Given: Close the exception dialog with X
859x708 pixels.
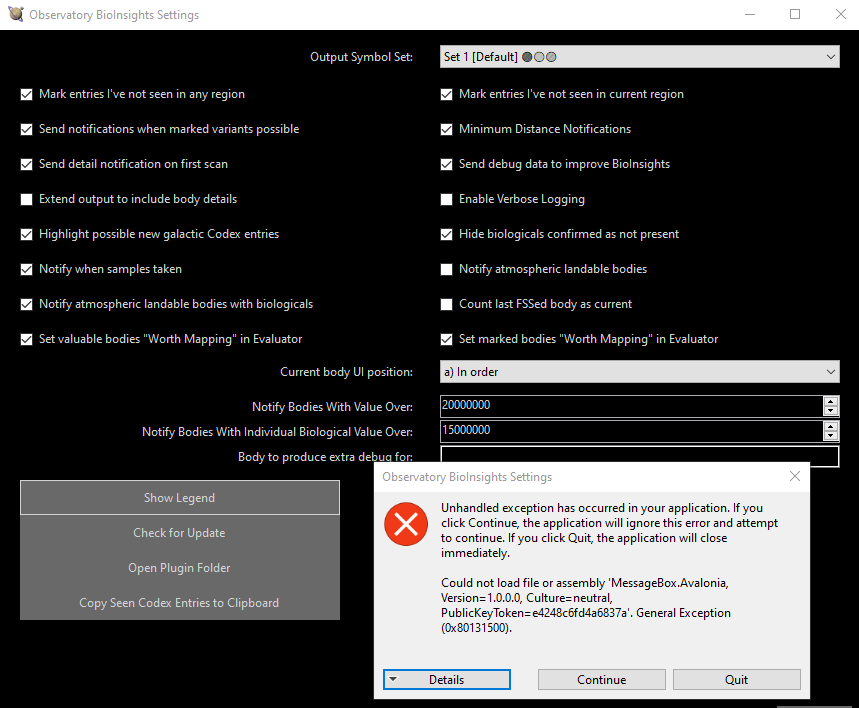Looking at the screenshot, I should (795, 476).
